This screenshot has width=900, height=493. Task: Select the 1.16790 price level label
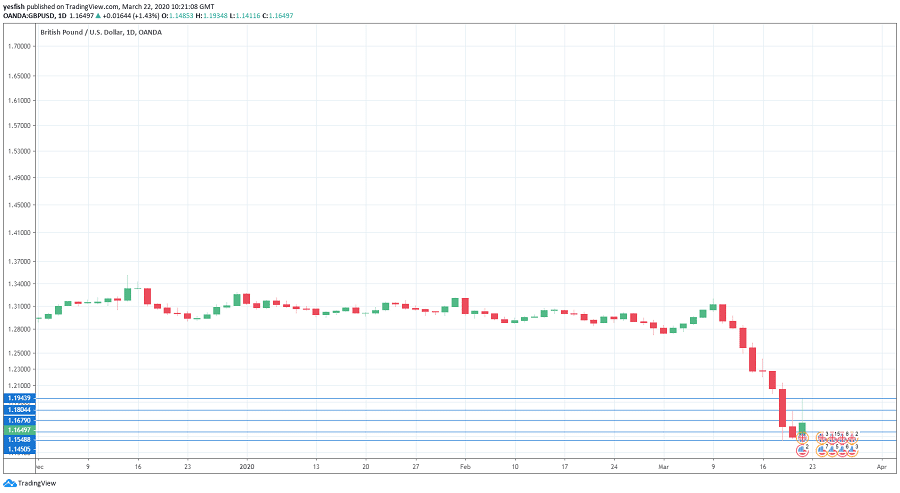pyautogui.click(x=20, y=421)
